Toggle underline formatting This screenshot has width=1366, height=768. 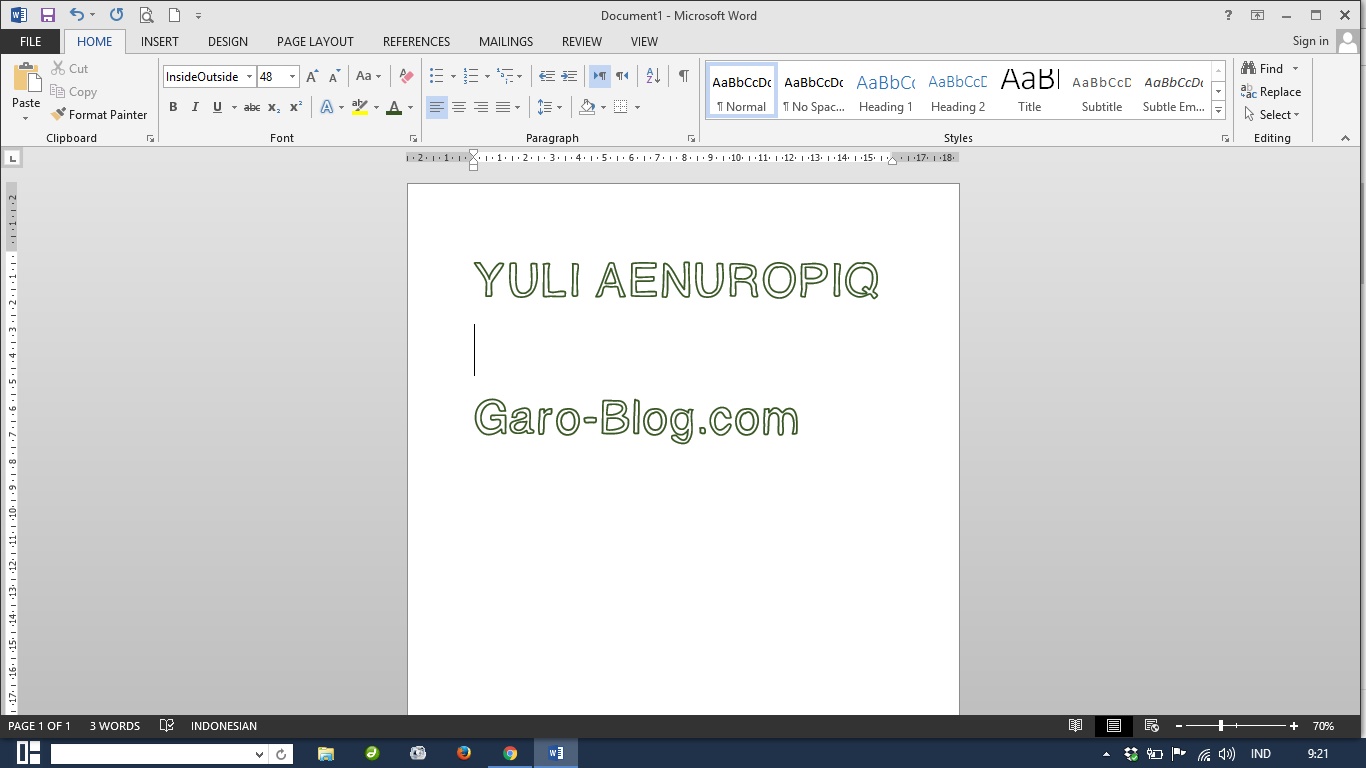(217, 107)
